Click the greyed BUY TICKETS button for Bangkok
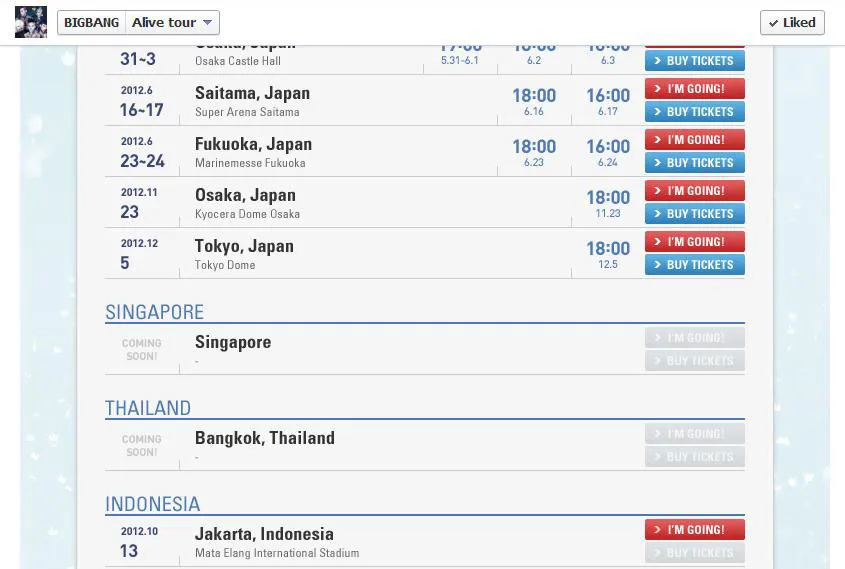 695,457
